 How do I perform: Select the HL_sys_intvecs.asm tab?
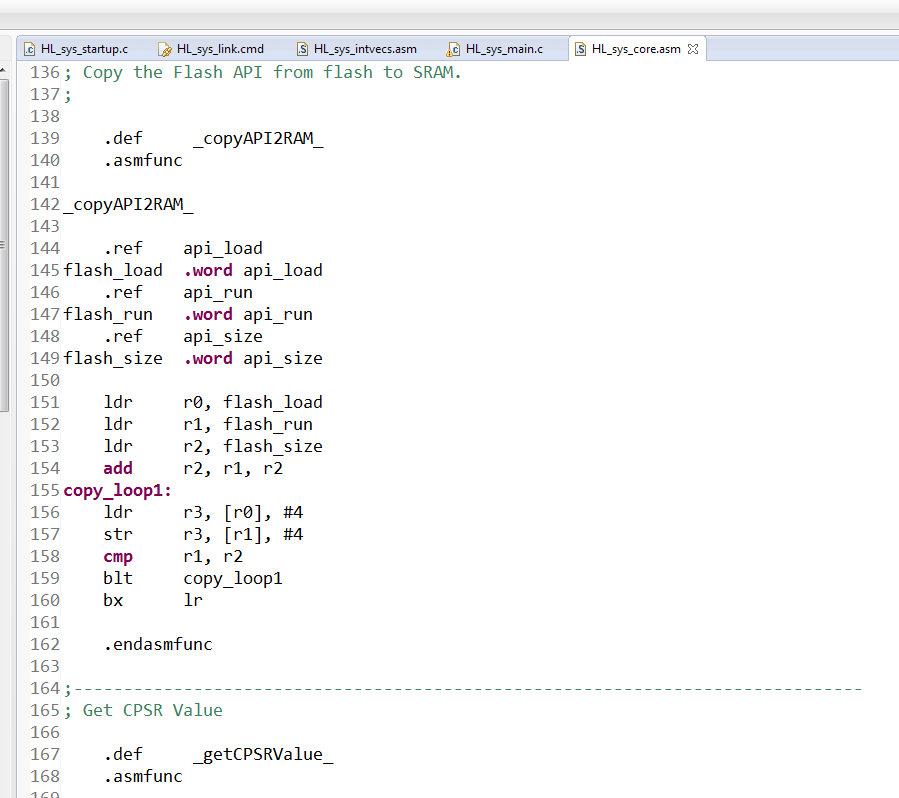[x=358, y=49]
